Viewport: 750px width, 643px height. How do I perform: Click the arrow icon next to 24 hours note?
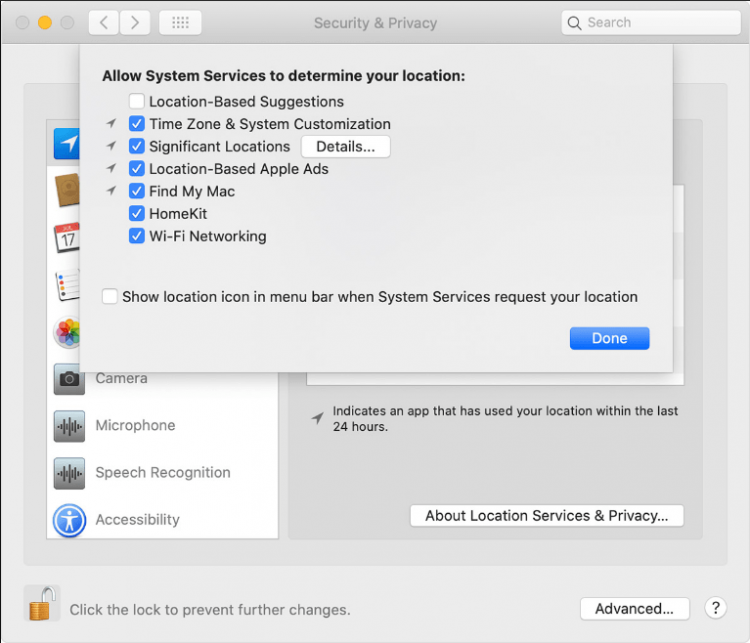[x=318, y=418]
